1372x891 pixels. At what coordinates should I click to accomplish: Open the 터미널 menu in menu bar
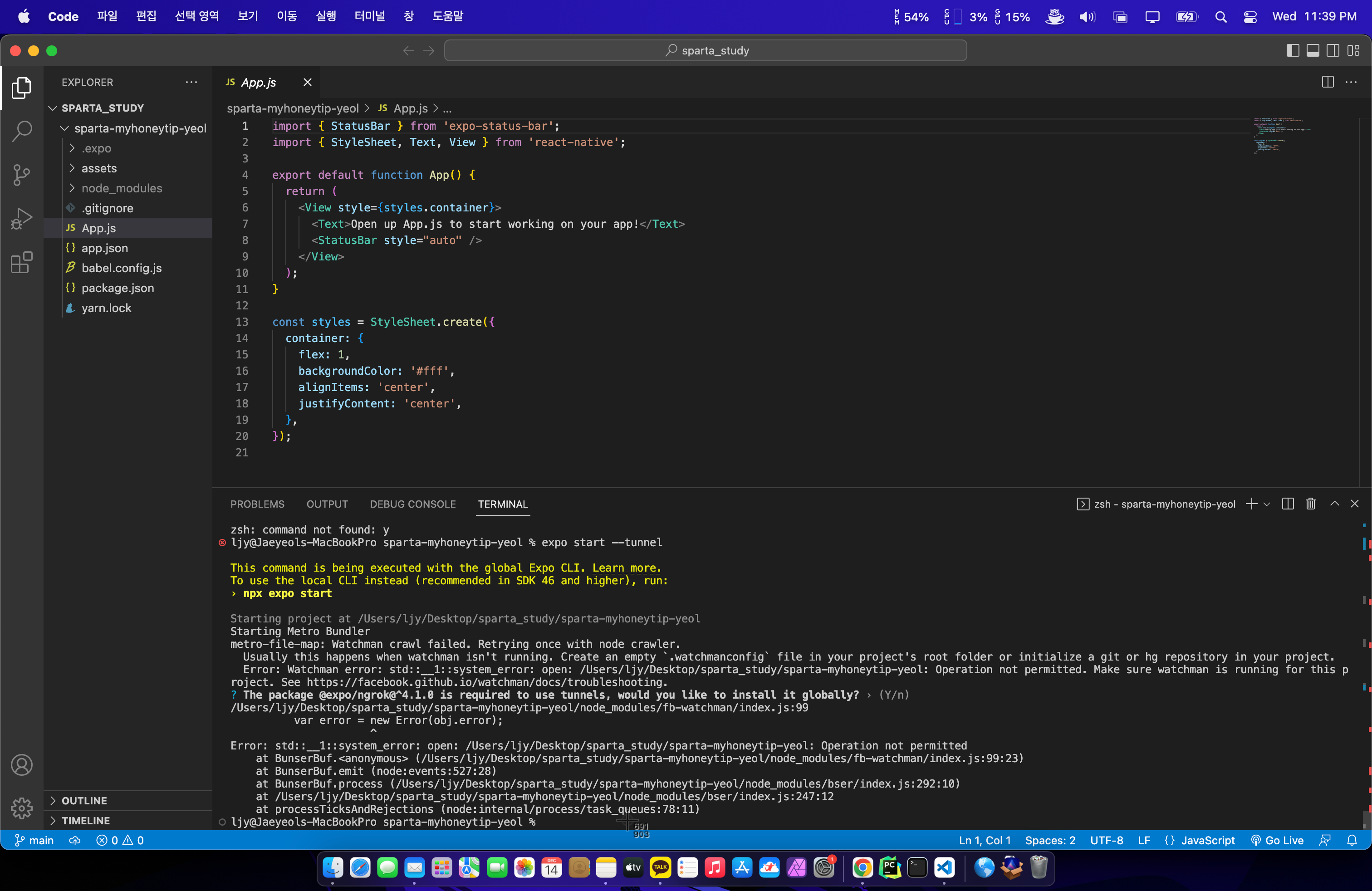(369, 16)
